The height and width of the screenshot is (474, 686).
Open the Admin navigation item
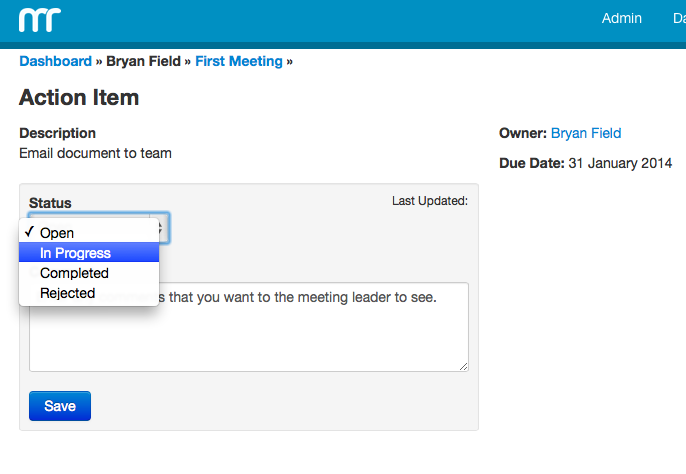pyautogui.click(x=621, y=18)
